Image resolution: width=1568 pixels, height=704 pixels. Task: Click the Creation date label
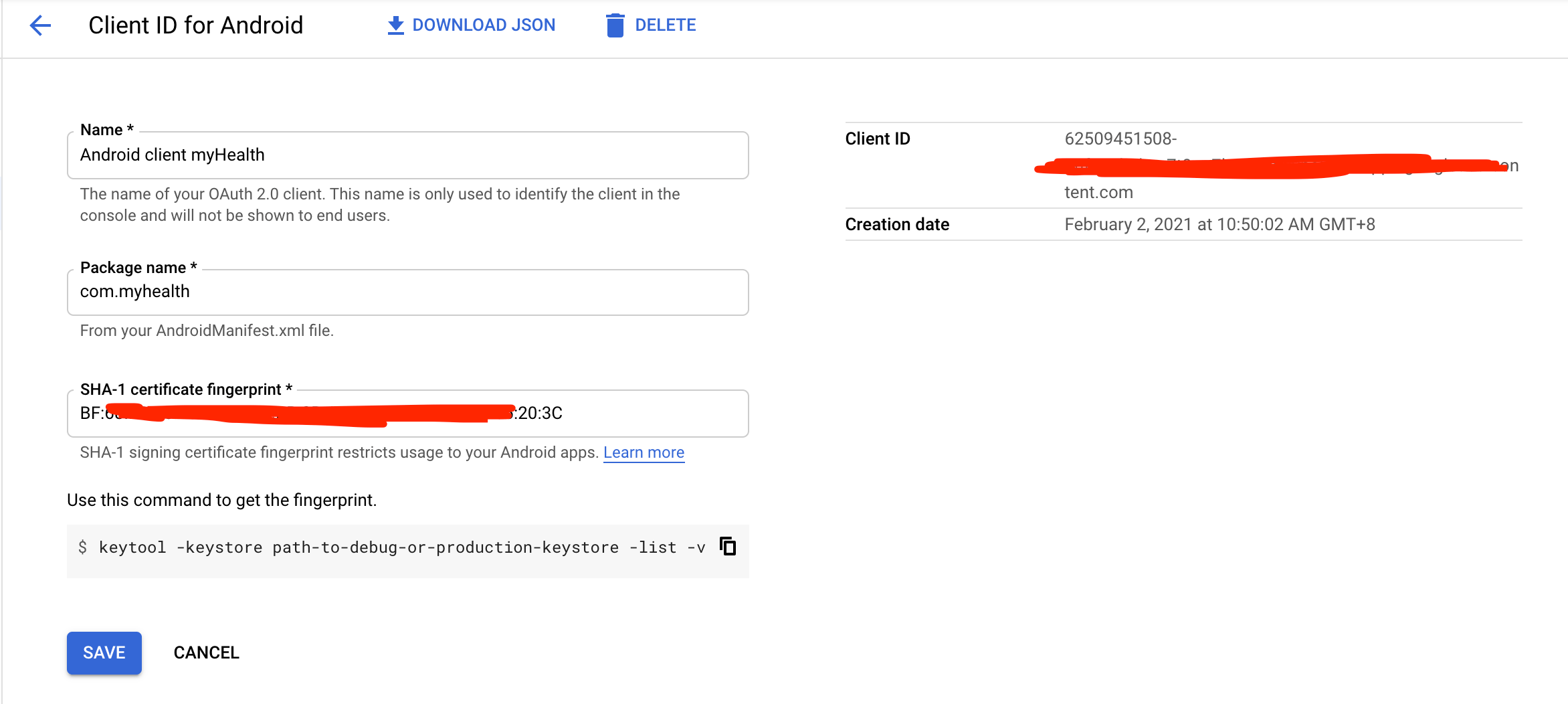897,224
